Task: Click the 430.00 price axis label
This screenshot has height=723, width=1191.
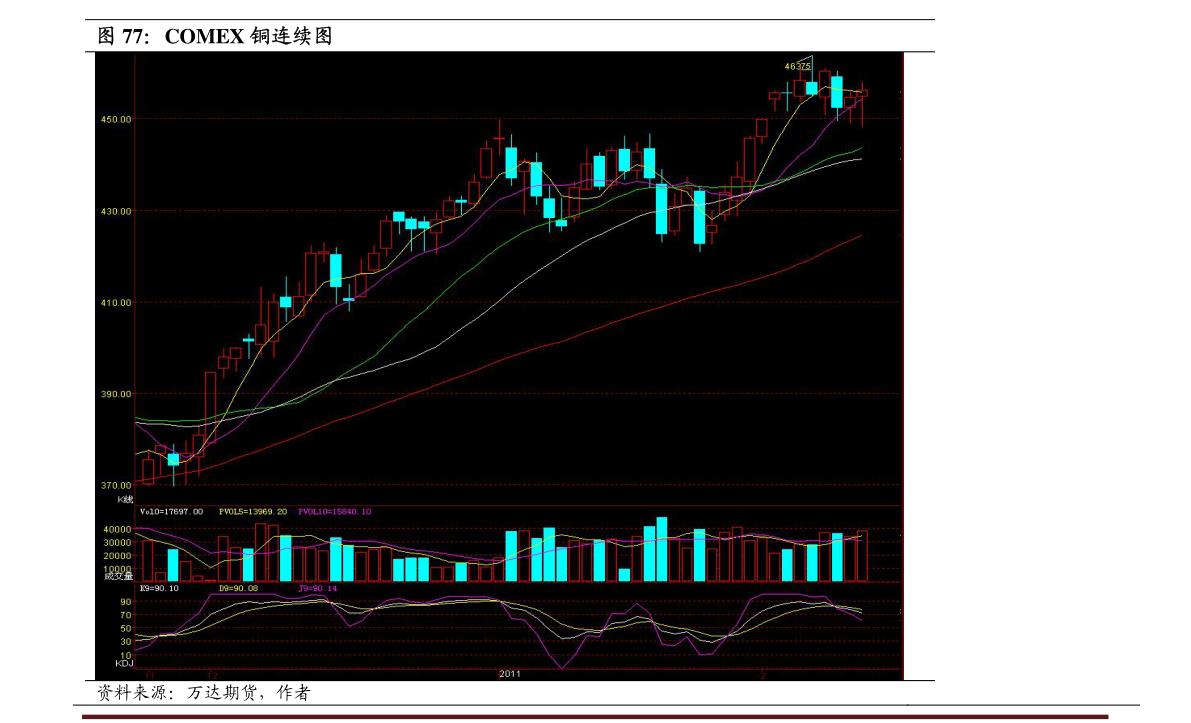Action: pyautogui.click(x=117, y=211)
